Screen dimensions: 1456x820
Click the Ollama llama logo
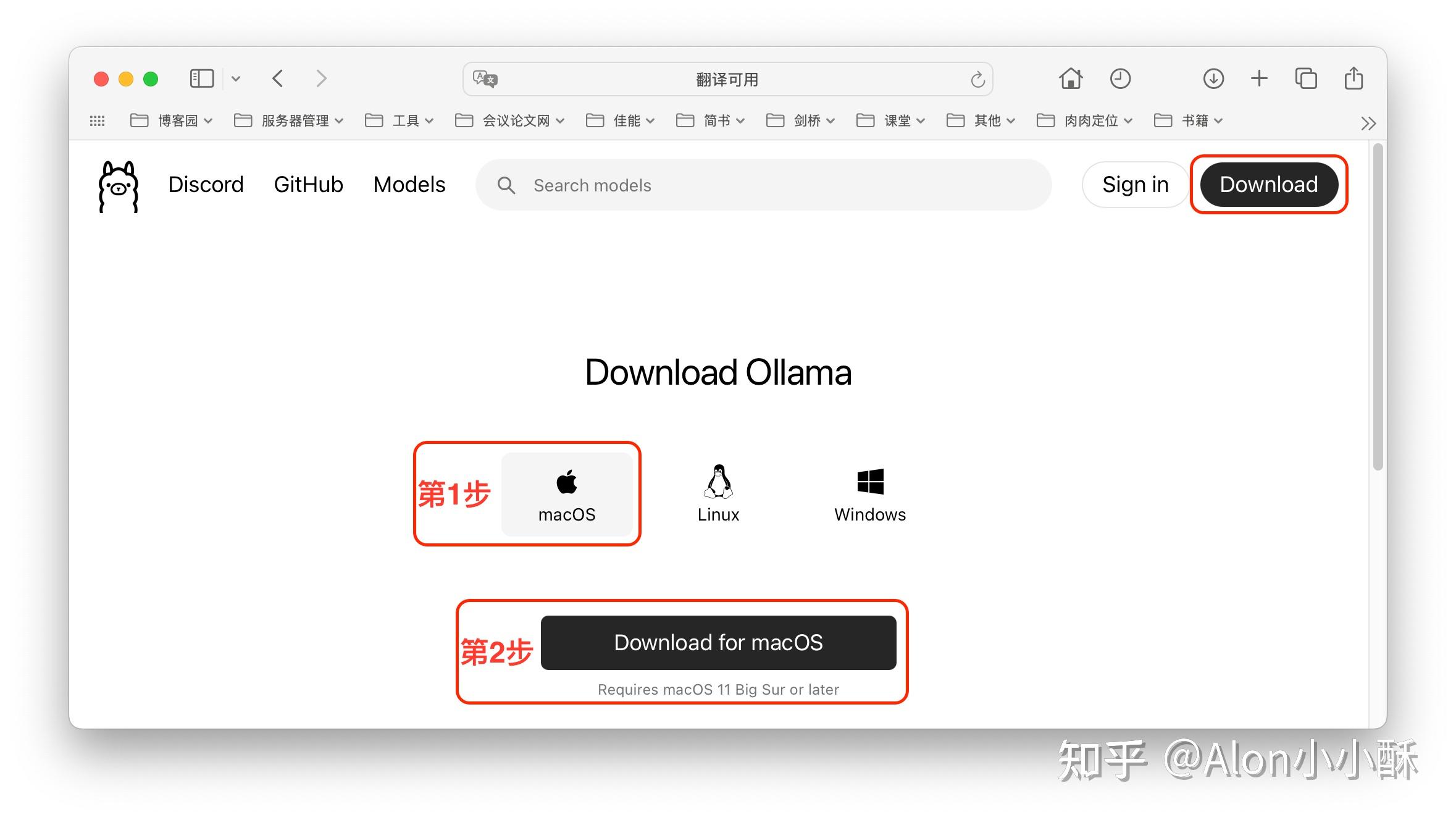tap(117, 185)
